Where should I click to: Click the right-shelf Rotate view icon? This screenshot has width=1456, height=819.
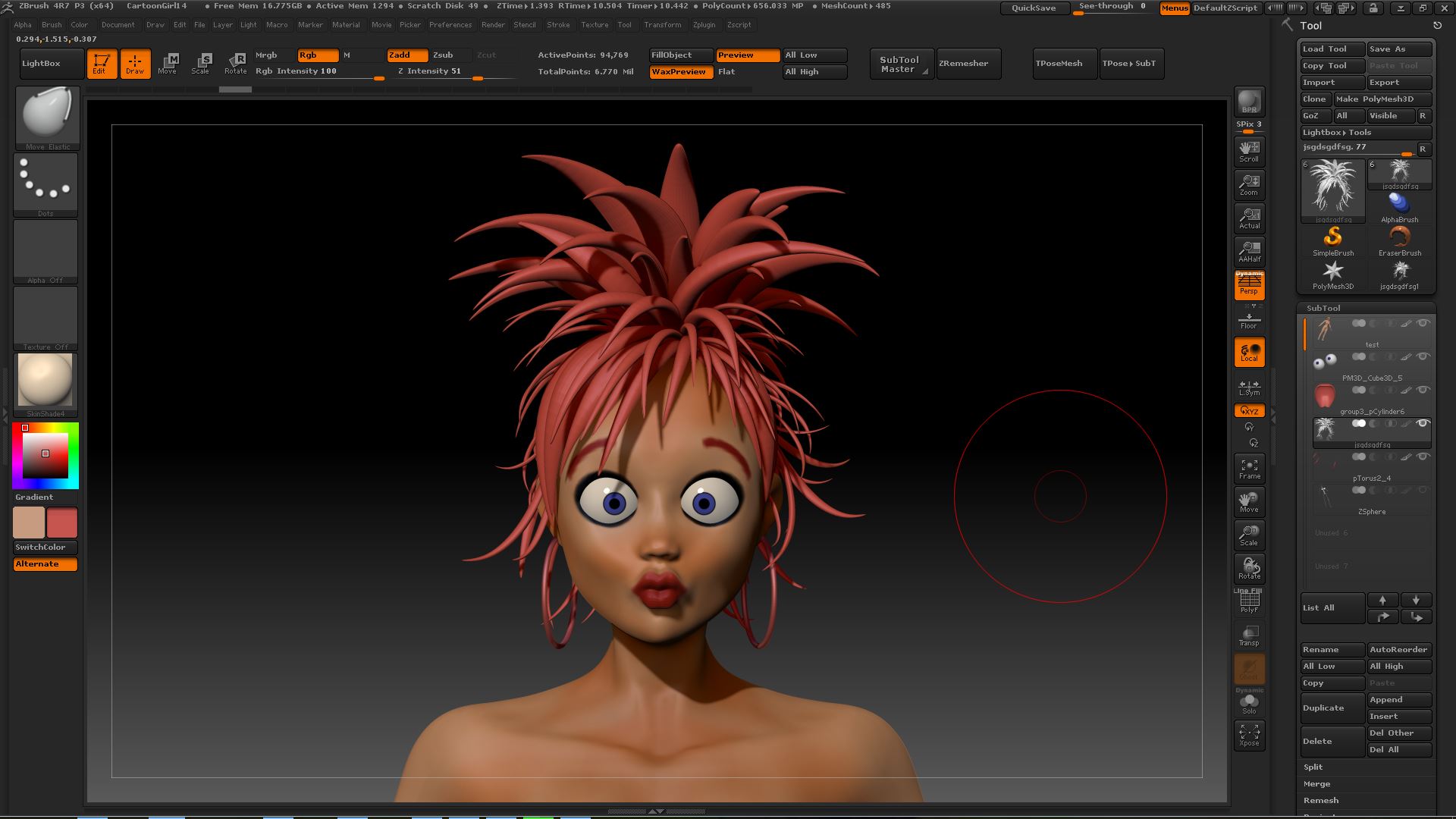(1249, 569)
